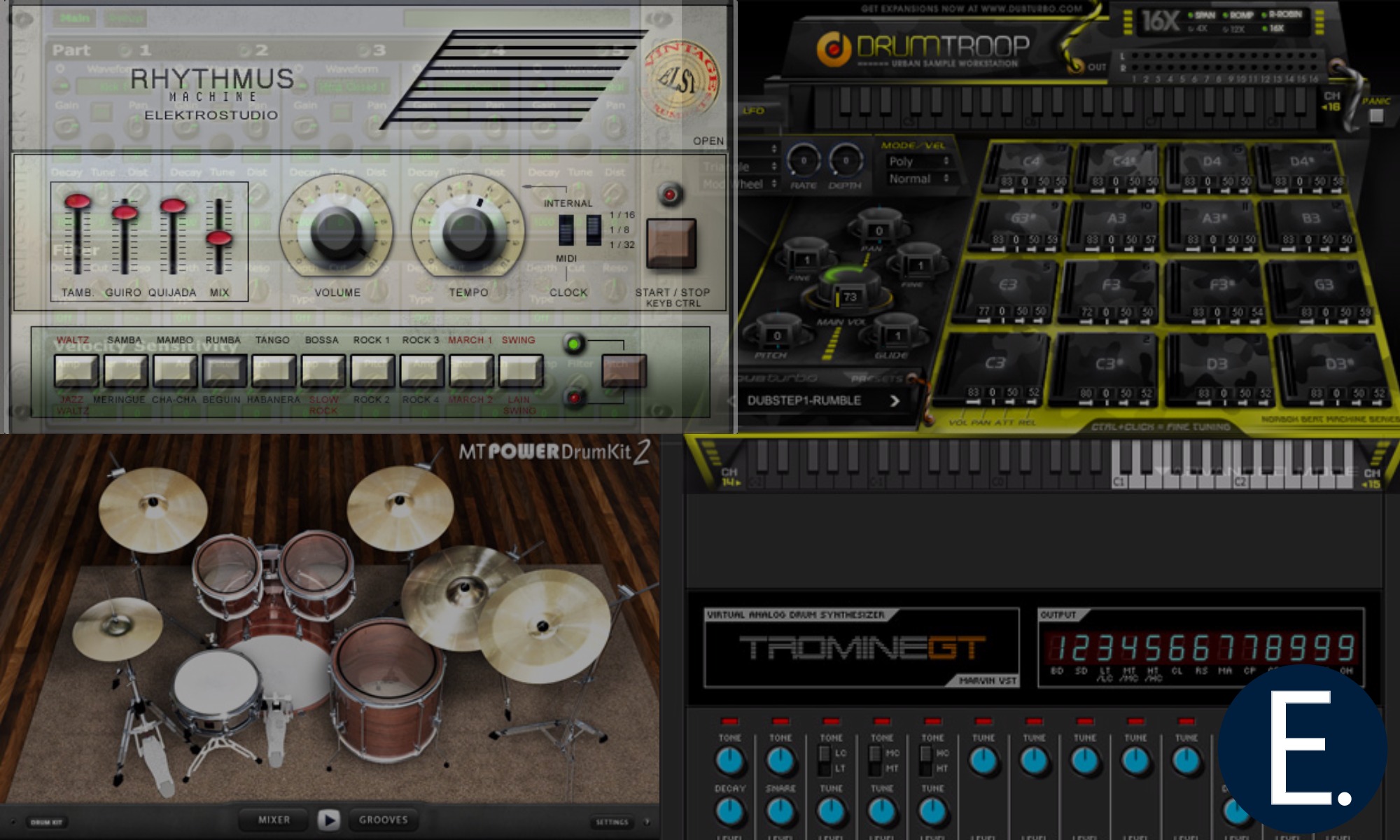Click the QUIJADA slider handle
The width and height of the screenshot is (1400, 840).
172,206
